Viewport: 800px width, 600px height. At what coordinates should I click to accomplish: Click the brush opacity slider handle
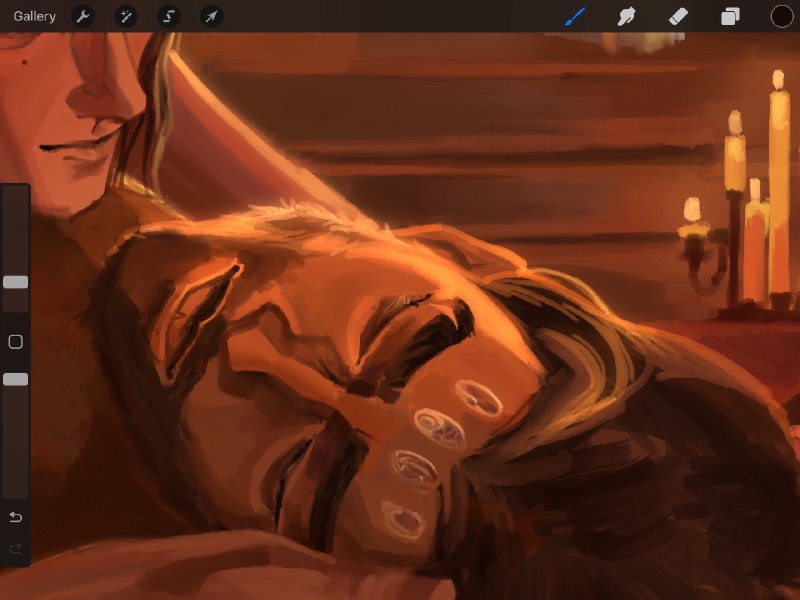point(15,379)
